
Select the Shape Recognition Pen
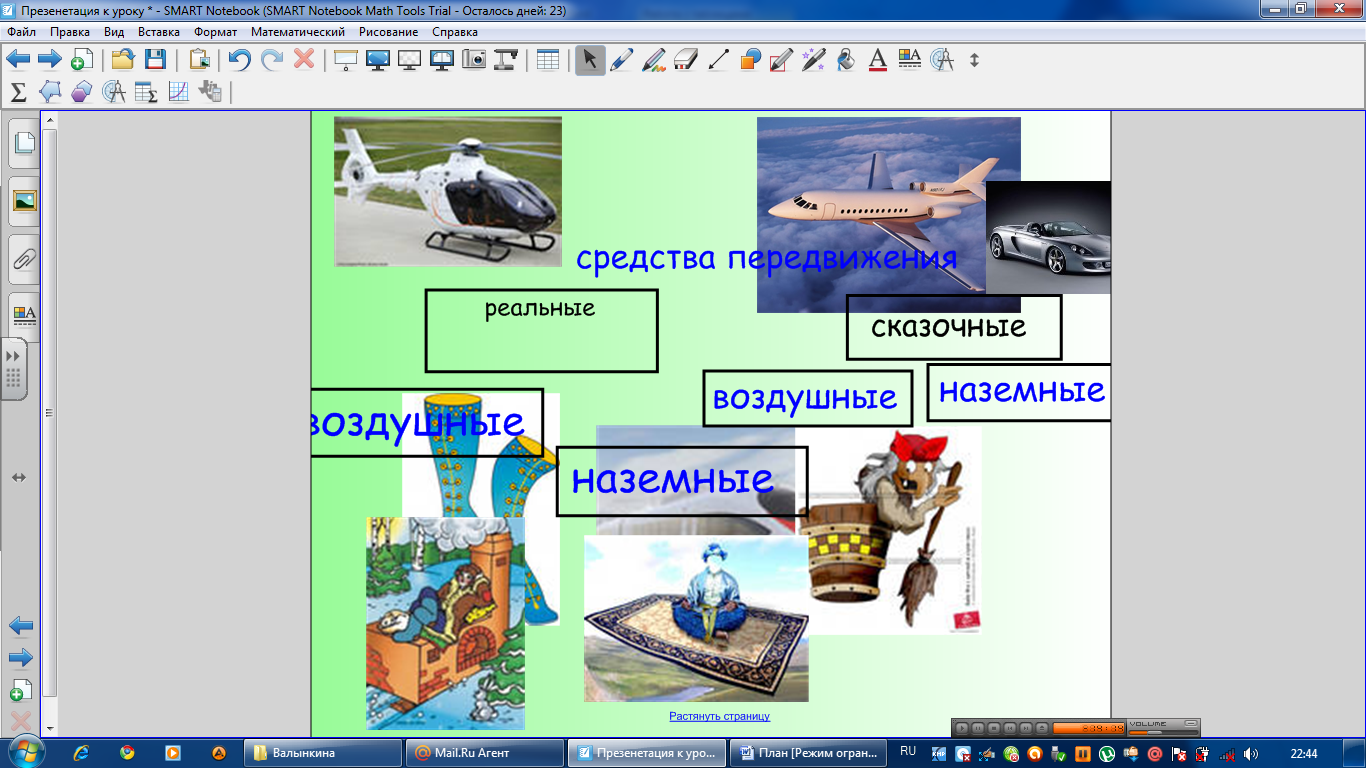pyautogui.click(x=782, y=60)
